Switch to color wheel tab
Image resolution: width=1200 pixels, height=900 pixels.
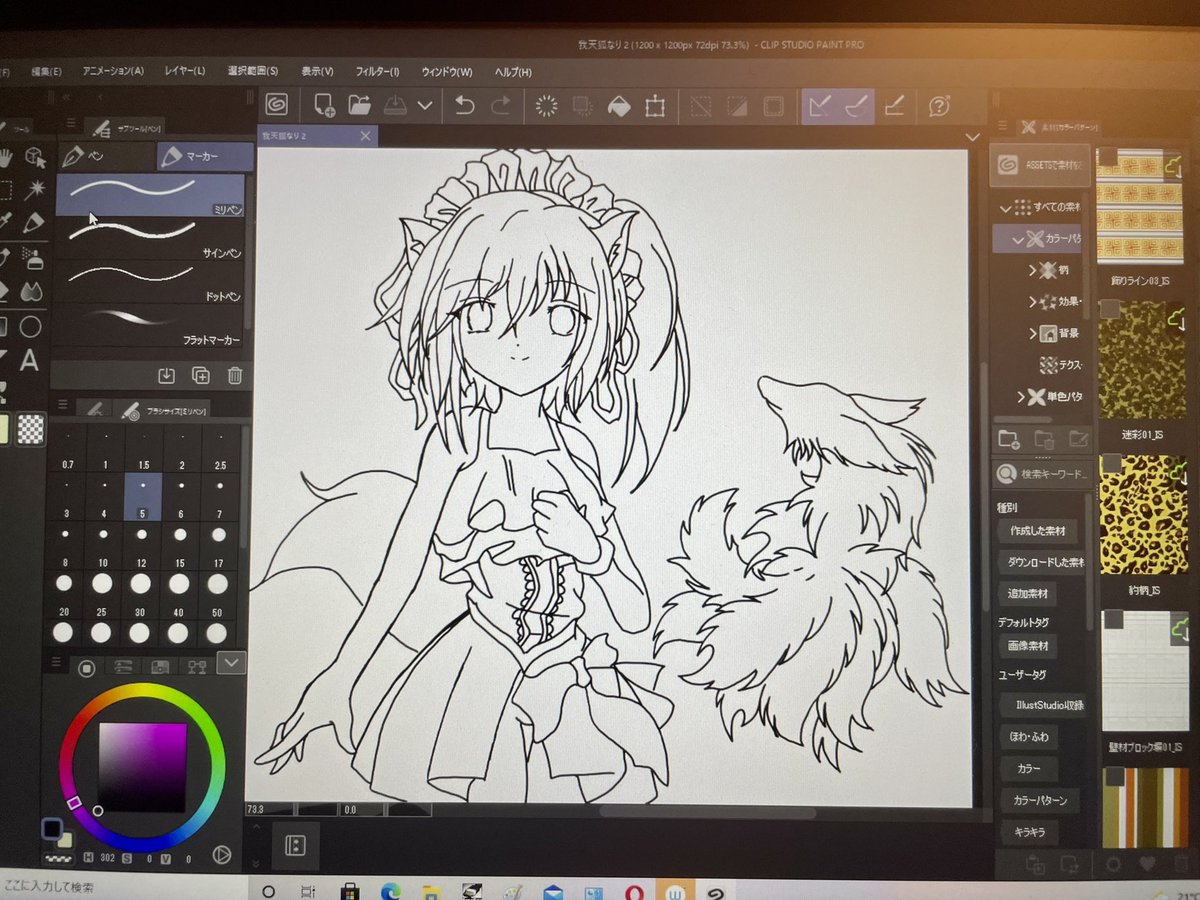86,667
